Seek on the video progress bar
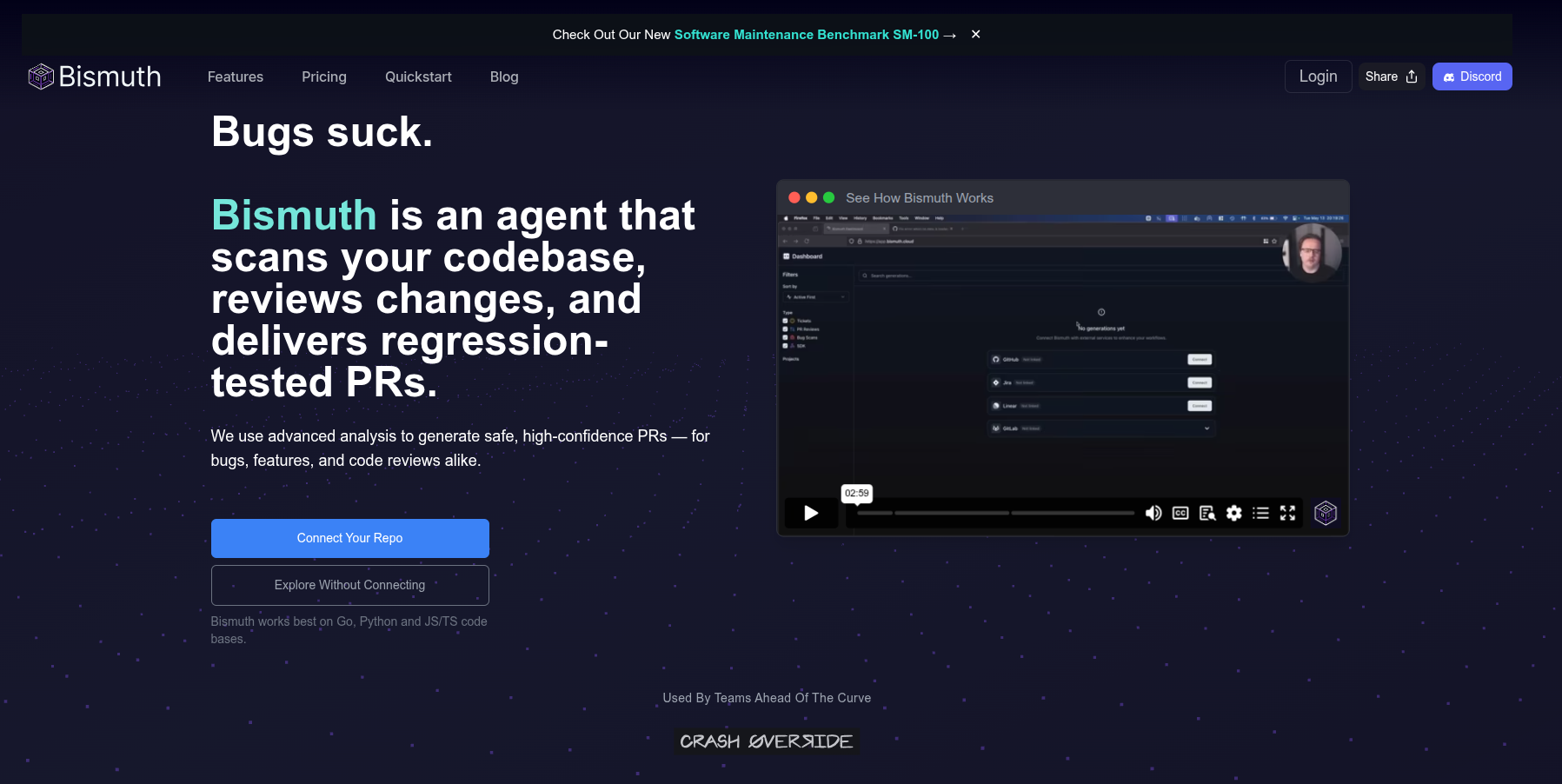Image resolution: width=1562 pixels, height=784 pixels. pos(995,513)
